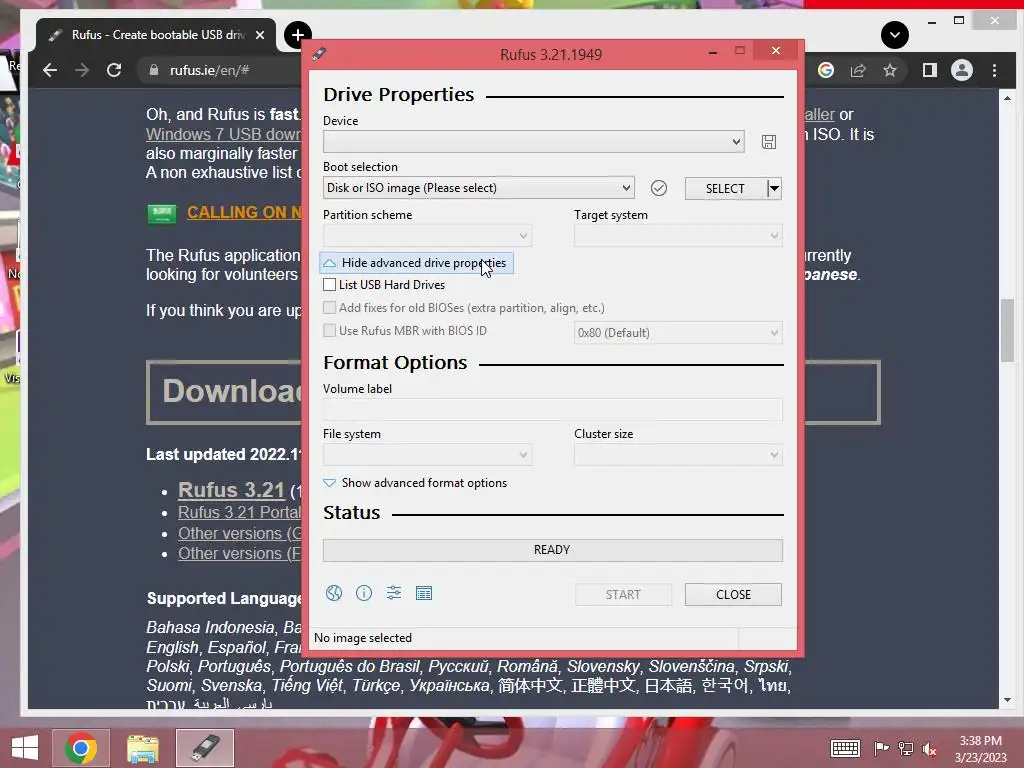Click No image selected status text
Screen dimensions: 1024x768
(x=363, y=638)
